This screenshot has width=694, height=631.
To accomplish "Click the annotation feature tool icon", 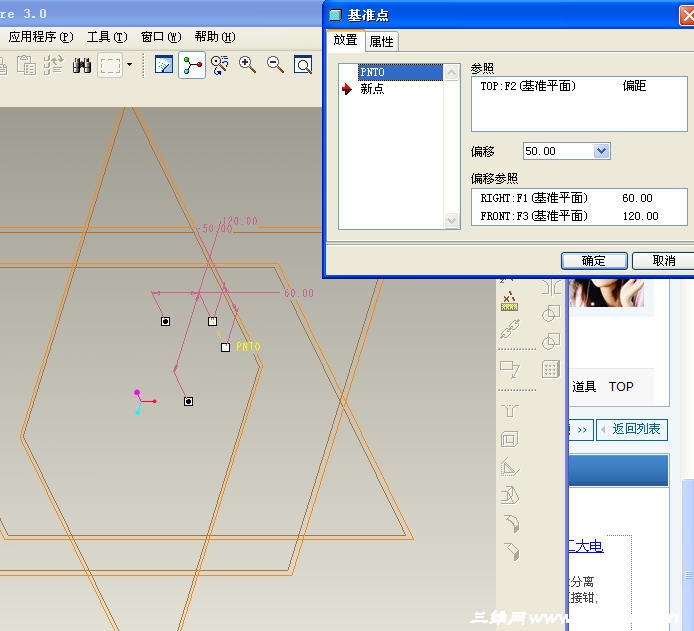I will point(510,369).
